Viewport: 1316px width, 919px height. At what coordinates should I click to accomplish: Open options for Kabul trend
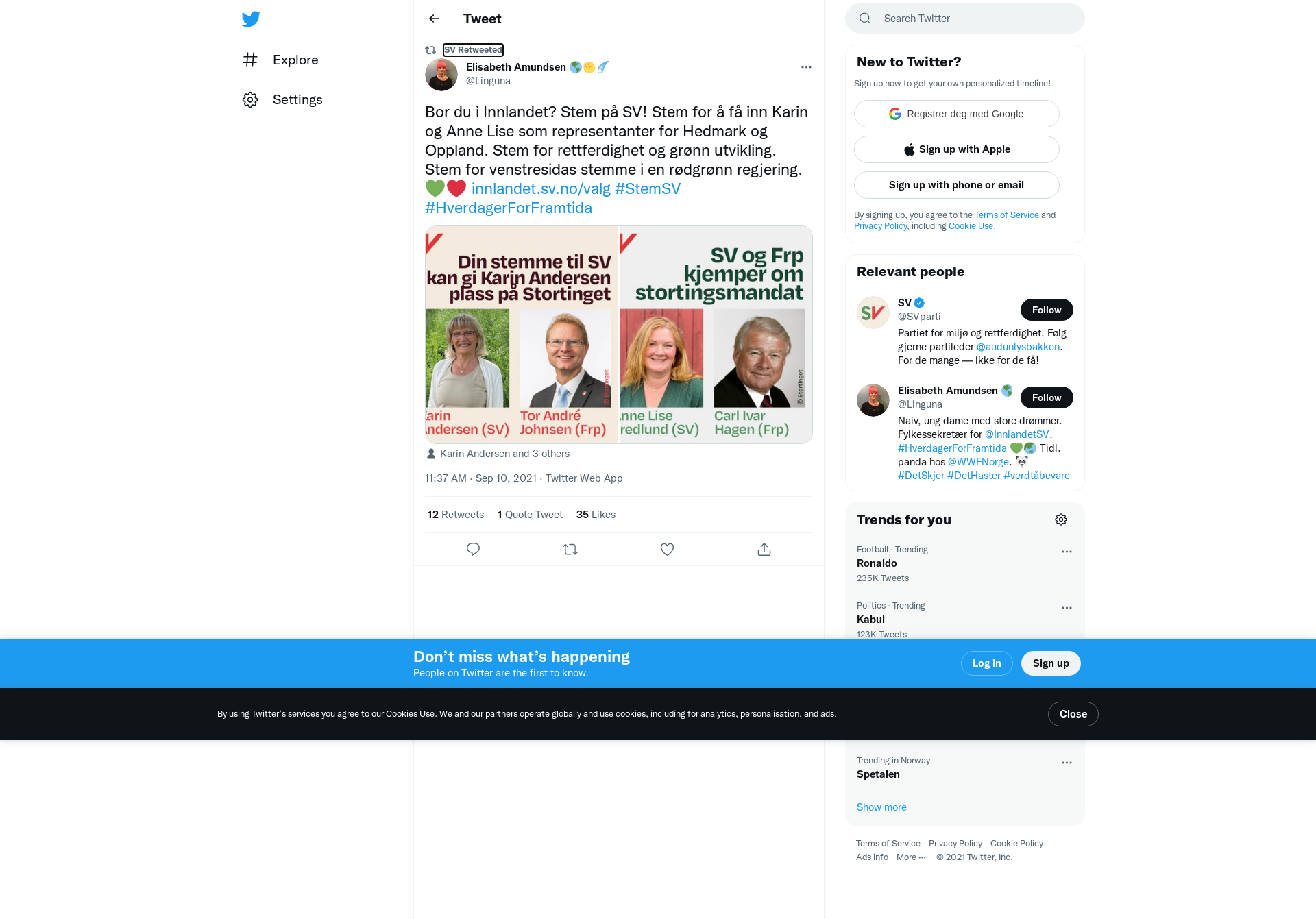(x=1067, y=608)
